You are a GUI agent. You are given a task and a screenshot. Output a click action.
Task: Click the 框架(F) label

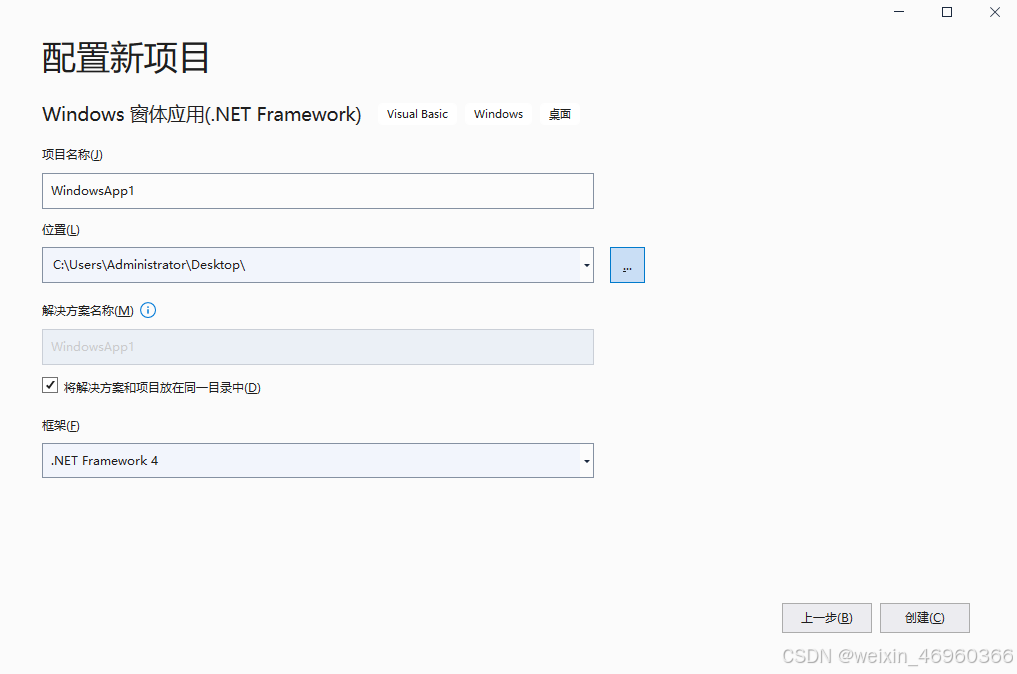click(x=60, y=426)
